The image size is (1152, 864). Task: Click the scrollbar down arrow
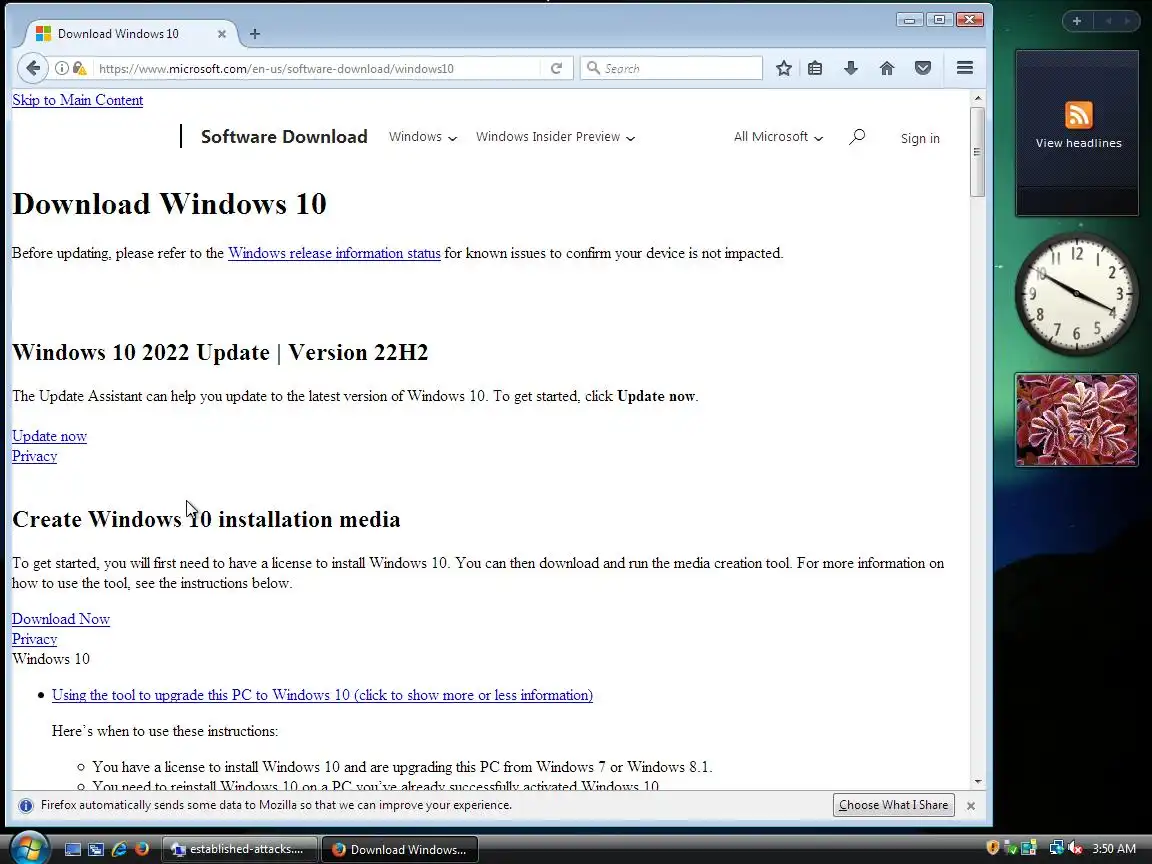pos(977,782)
